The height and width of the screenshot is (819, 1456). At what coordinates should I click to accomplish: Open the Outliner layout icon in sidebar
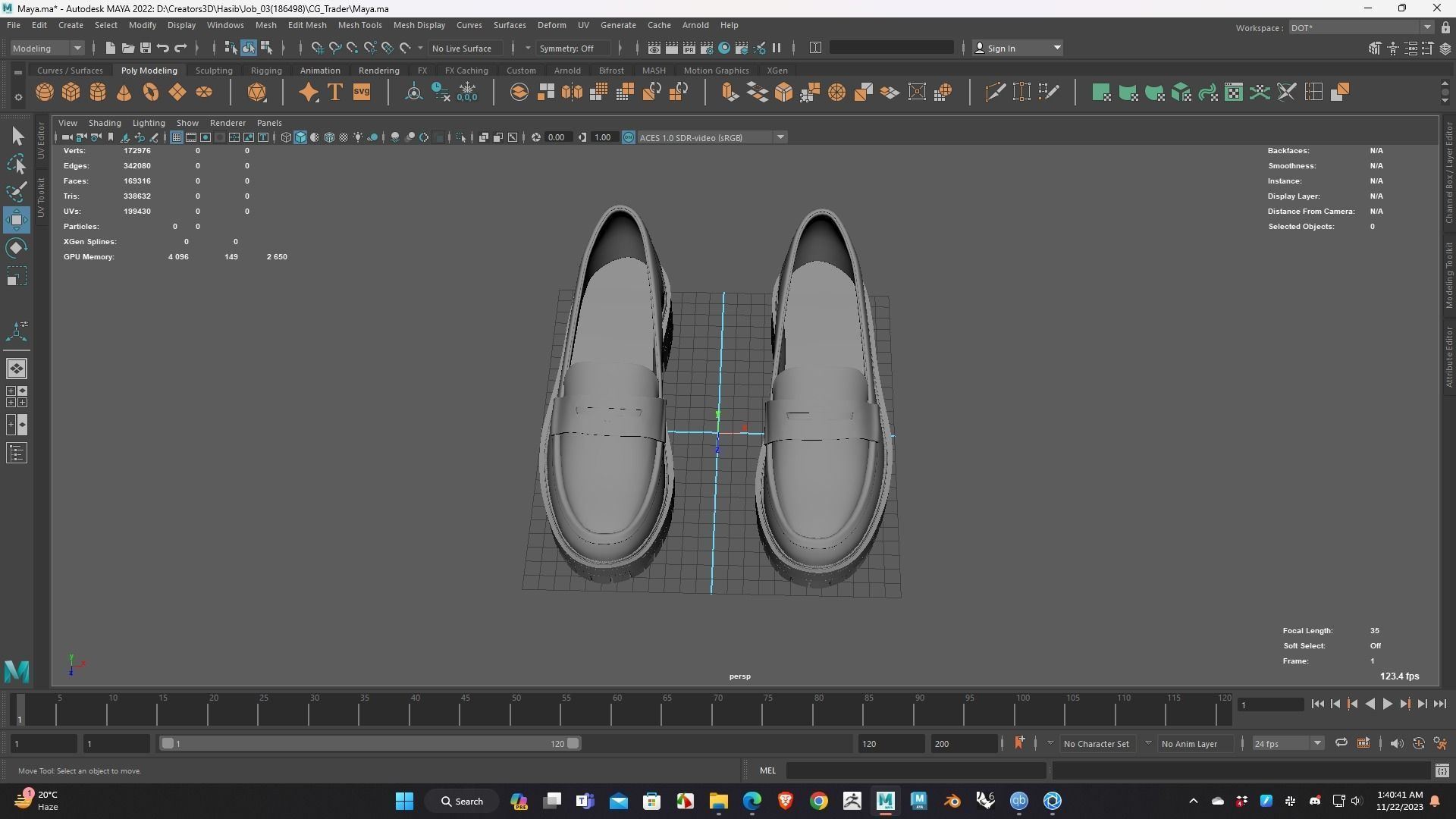17,453
